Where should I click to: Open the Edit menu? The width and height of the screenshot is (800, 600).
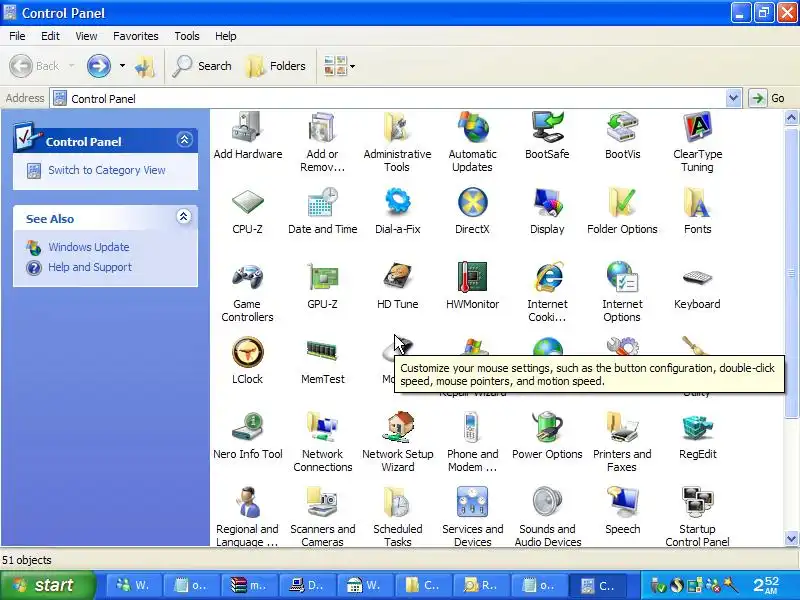(50, 36)
